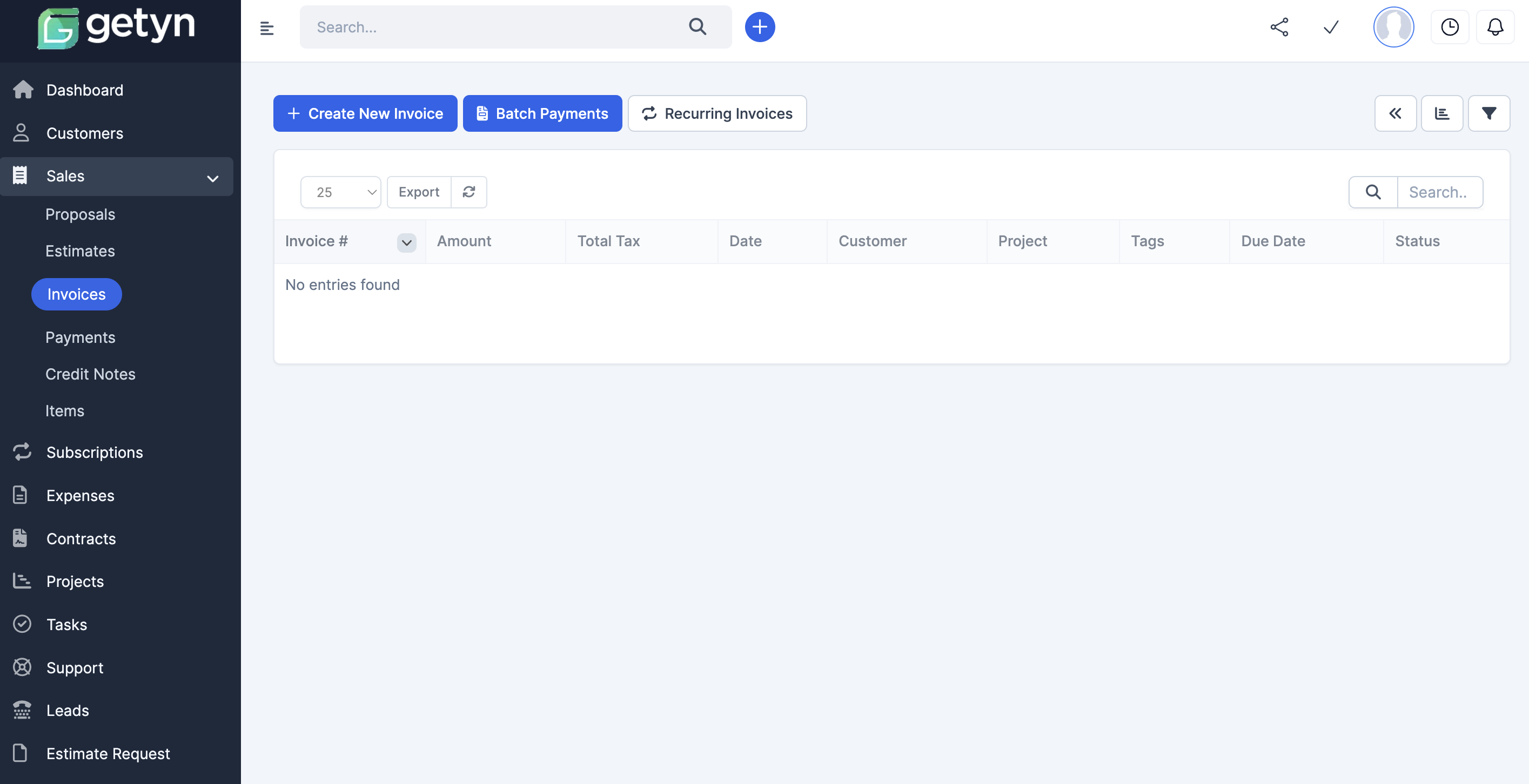Go to the Payments section
The image size is (1529, 784).
click(80, 337)
